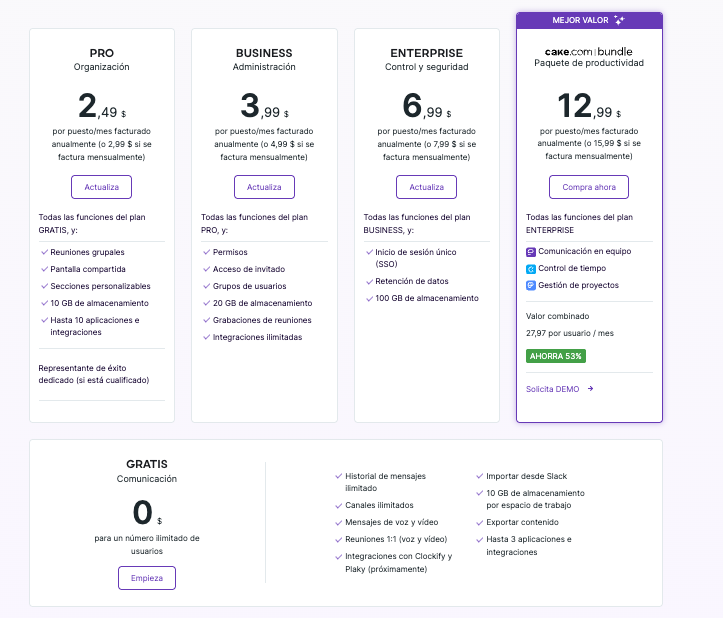This screenshot has width=723, height=618.
Task: Click the Actualiza button under the BUSINESS plan
Action: [264, 187]
